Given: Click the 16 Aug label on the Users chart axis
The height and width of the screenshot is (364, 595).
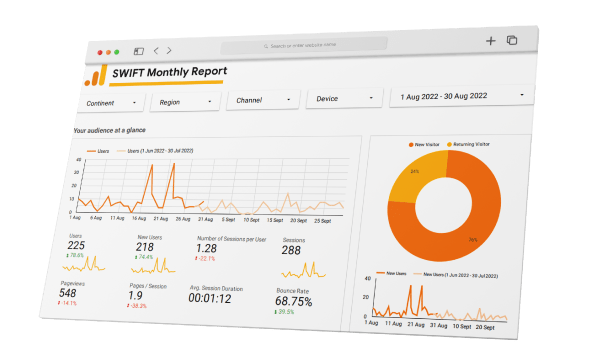Looking at the screenshot, I should (x=139, y=218).
